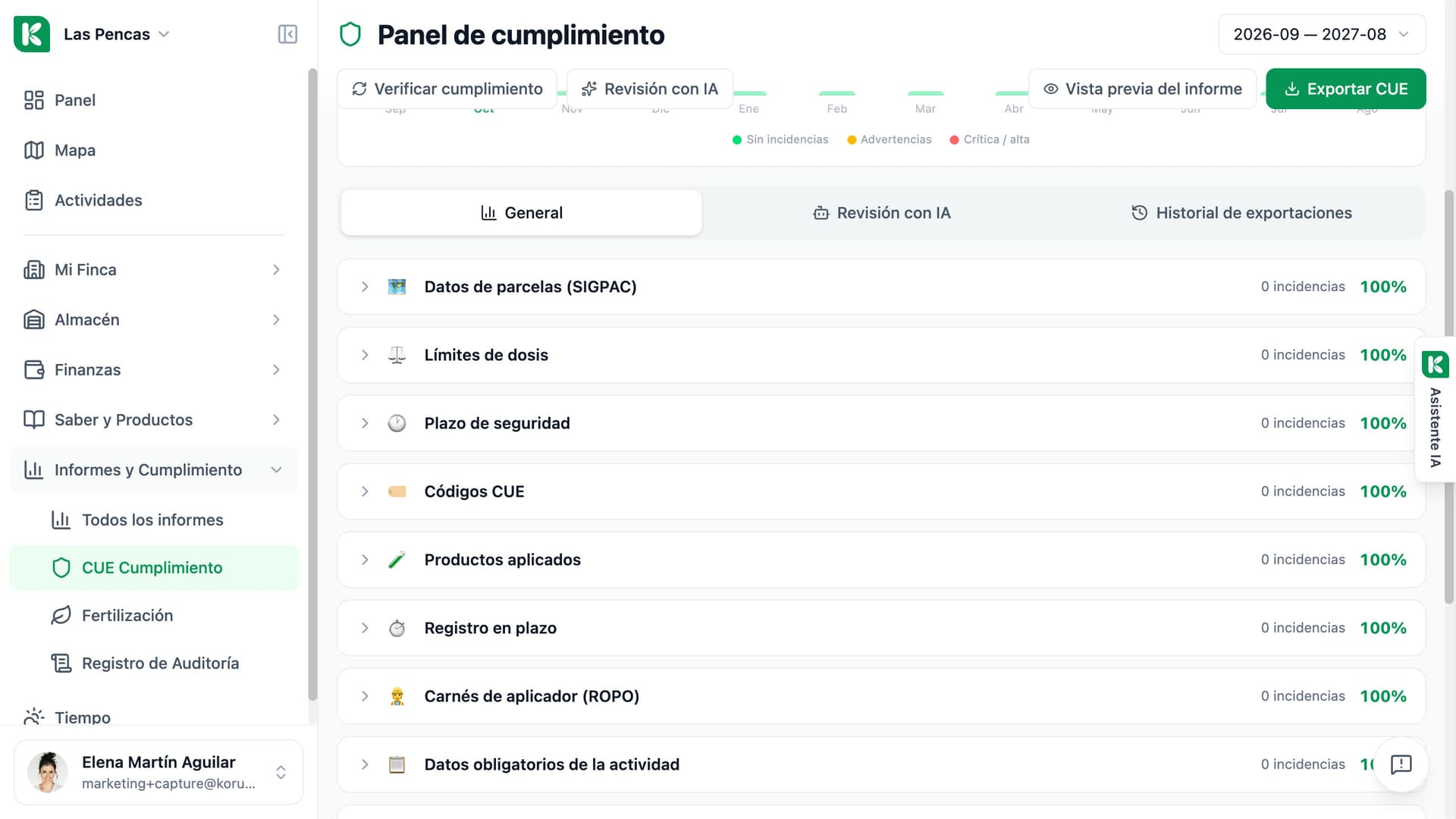Collapse the sidebar panel icon
Image resolution: width=1456 pixels, height=819 pixels.
287,34
